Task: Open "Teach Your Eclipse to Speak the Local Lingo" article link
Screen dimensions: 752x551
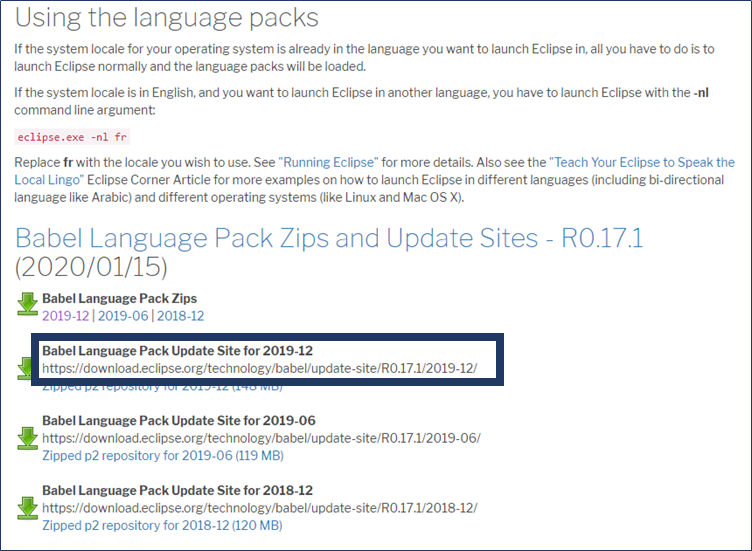Action: (x=644, y=163)
